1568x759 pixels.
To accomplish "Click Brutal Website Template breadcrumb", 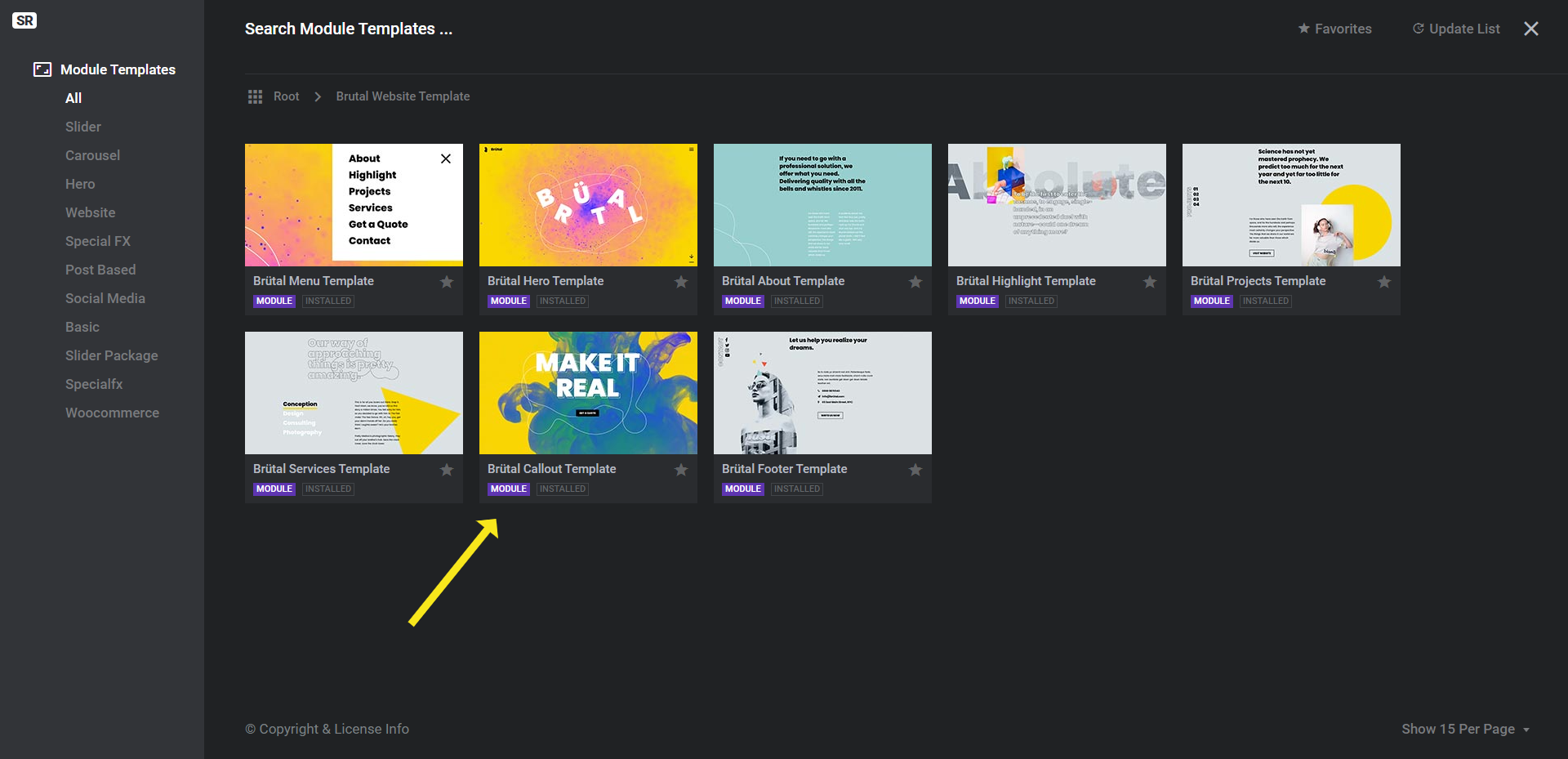I will (403, 96).
